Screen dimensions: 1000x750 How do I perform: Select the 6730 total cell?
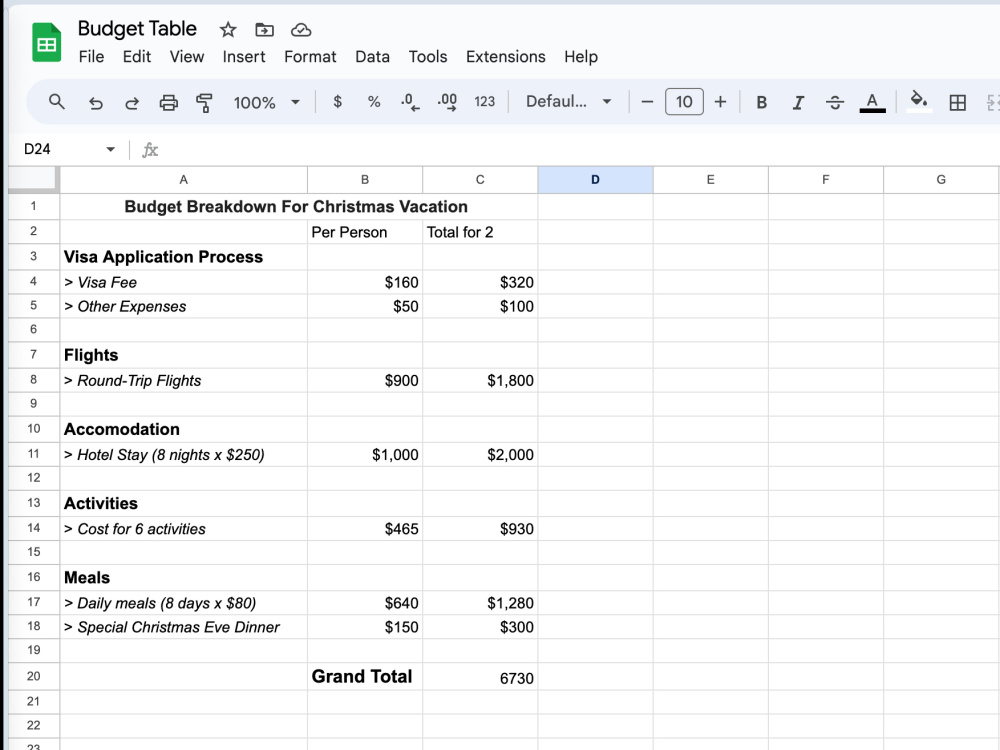[x=480, y=676]
